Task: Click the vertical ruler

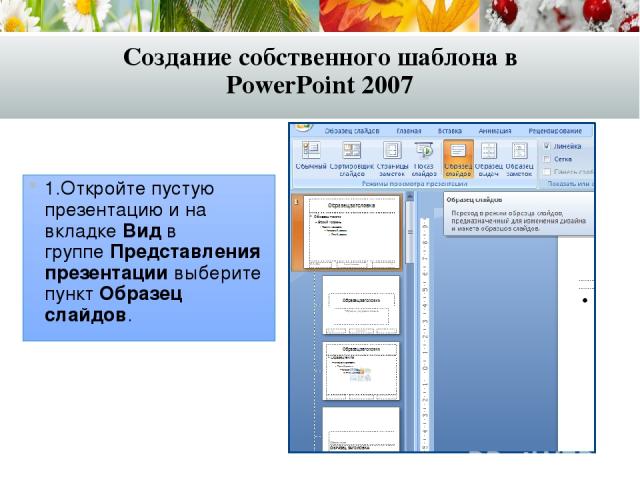Action: pyautogui.click(x=425, y=335)
